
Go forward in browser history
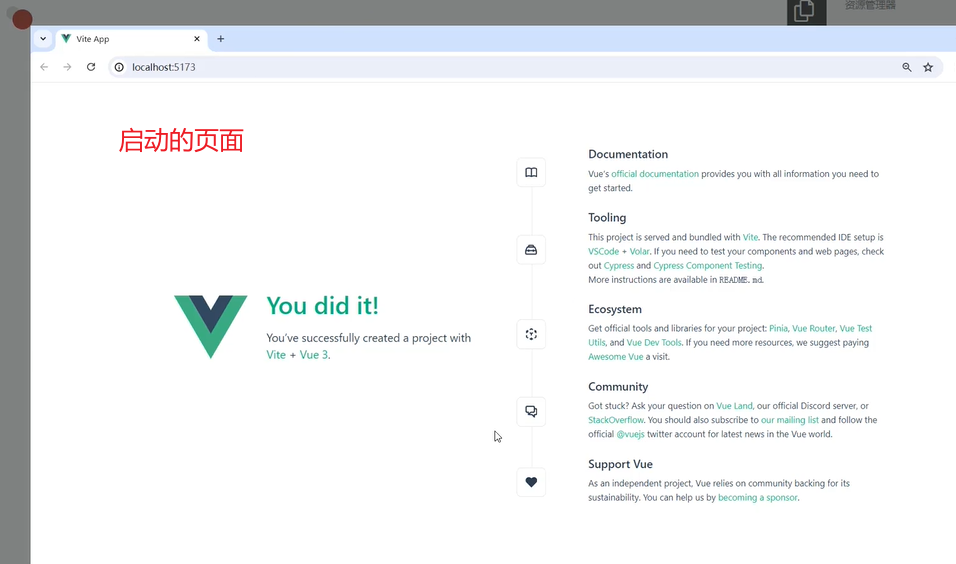pyautogui.click(x=67, y=67)
